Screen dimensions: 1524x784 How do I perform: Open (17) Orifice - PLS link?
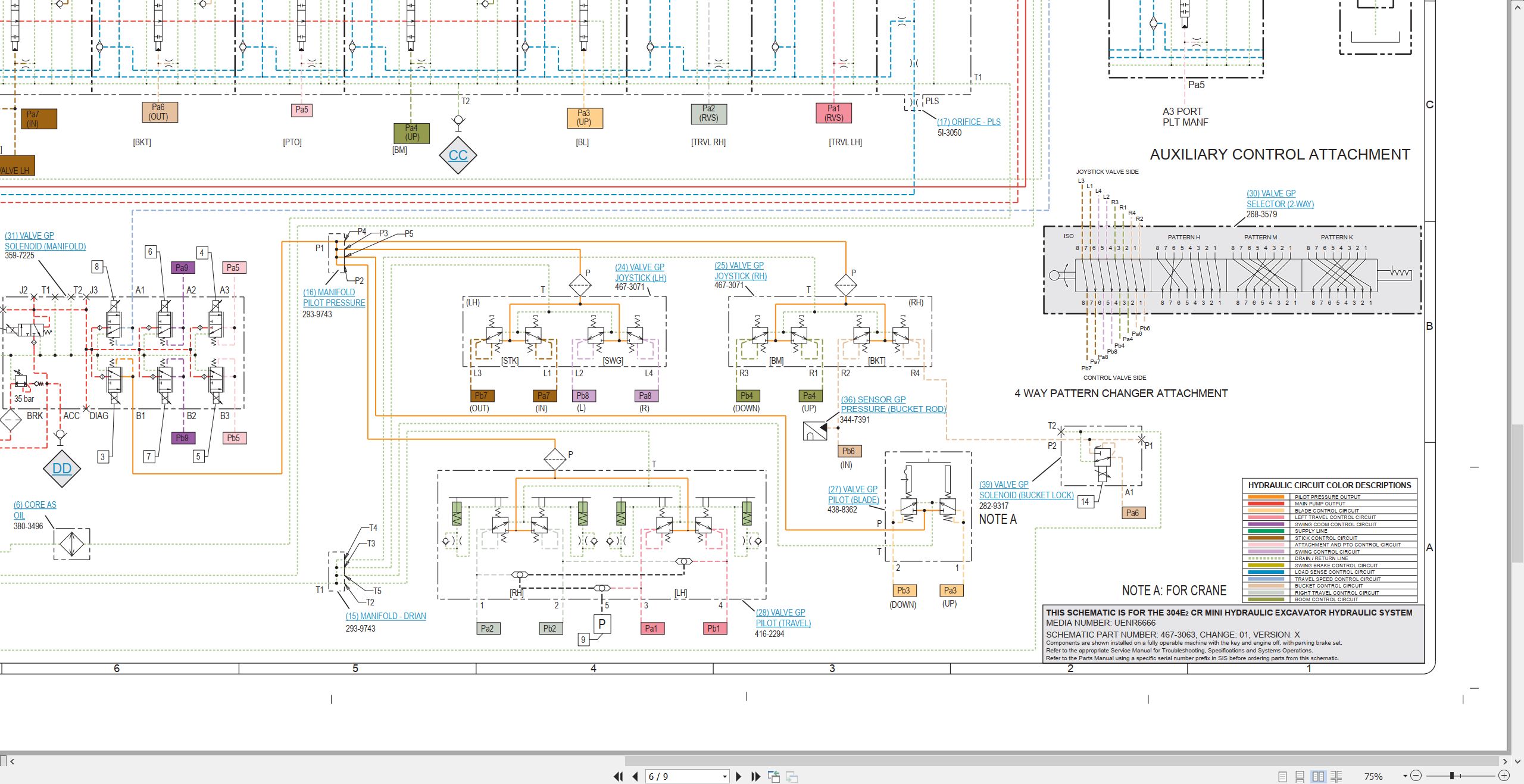pos(969,122)
